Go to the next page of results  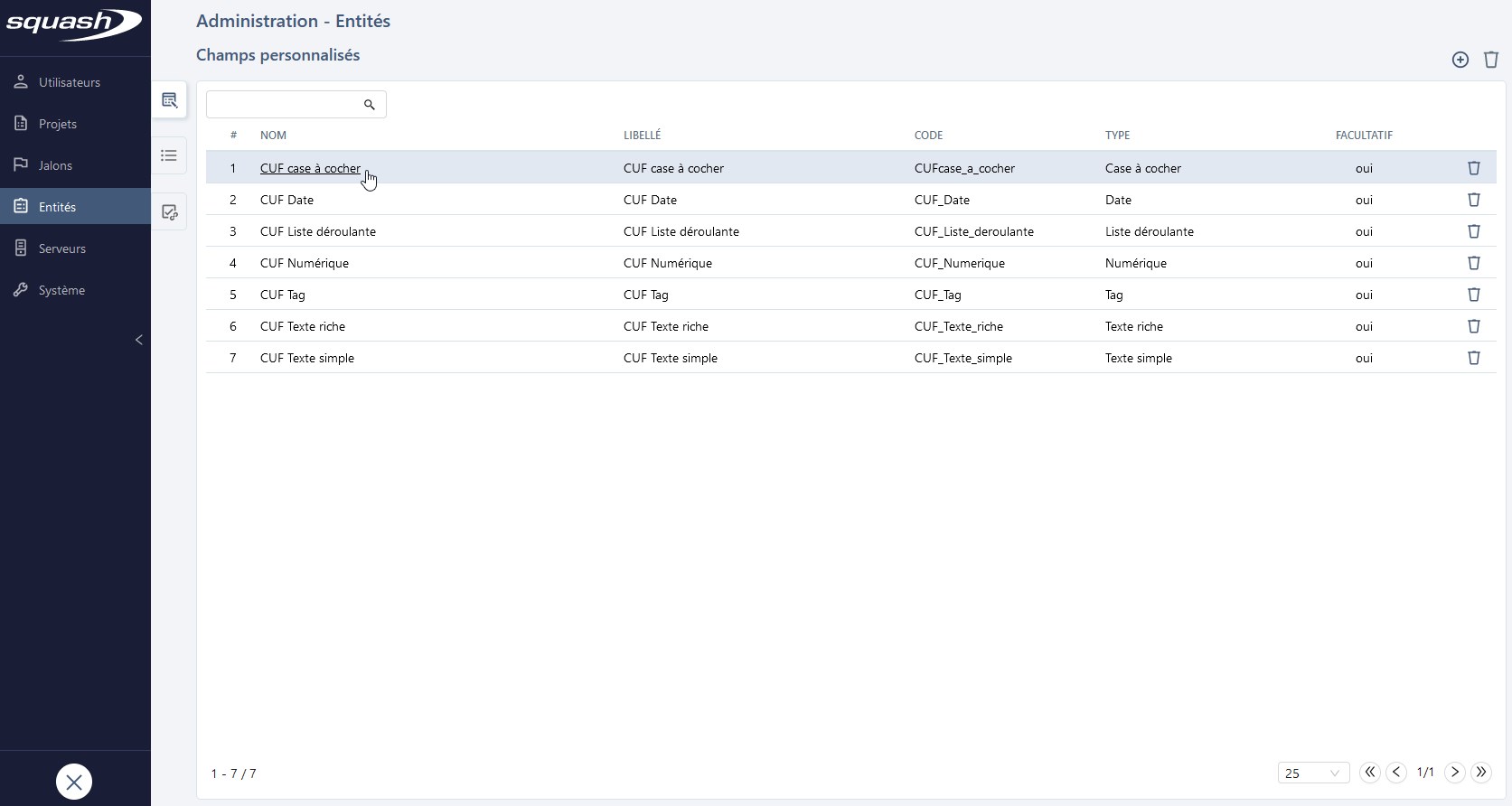[x=1454, y=772]
